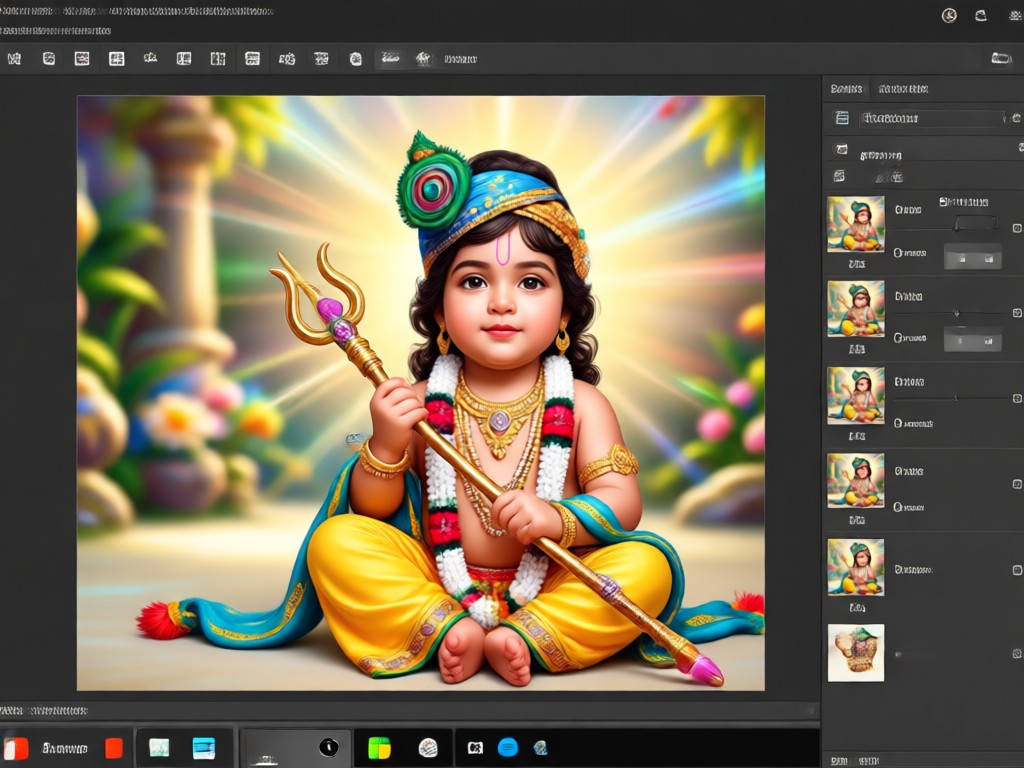Click the gray button box in the second layer row

coord(973,340)
